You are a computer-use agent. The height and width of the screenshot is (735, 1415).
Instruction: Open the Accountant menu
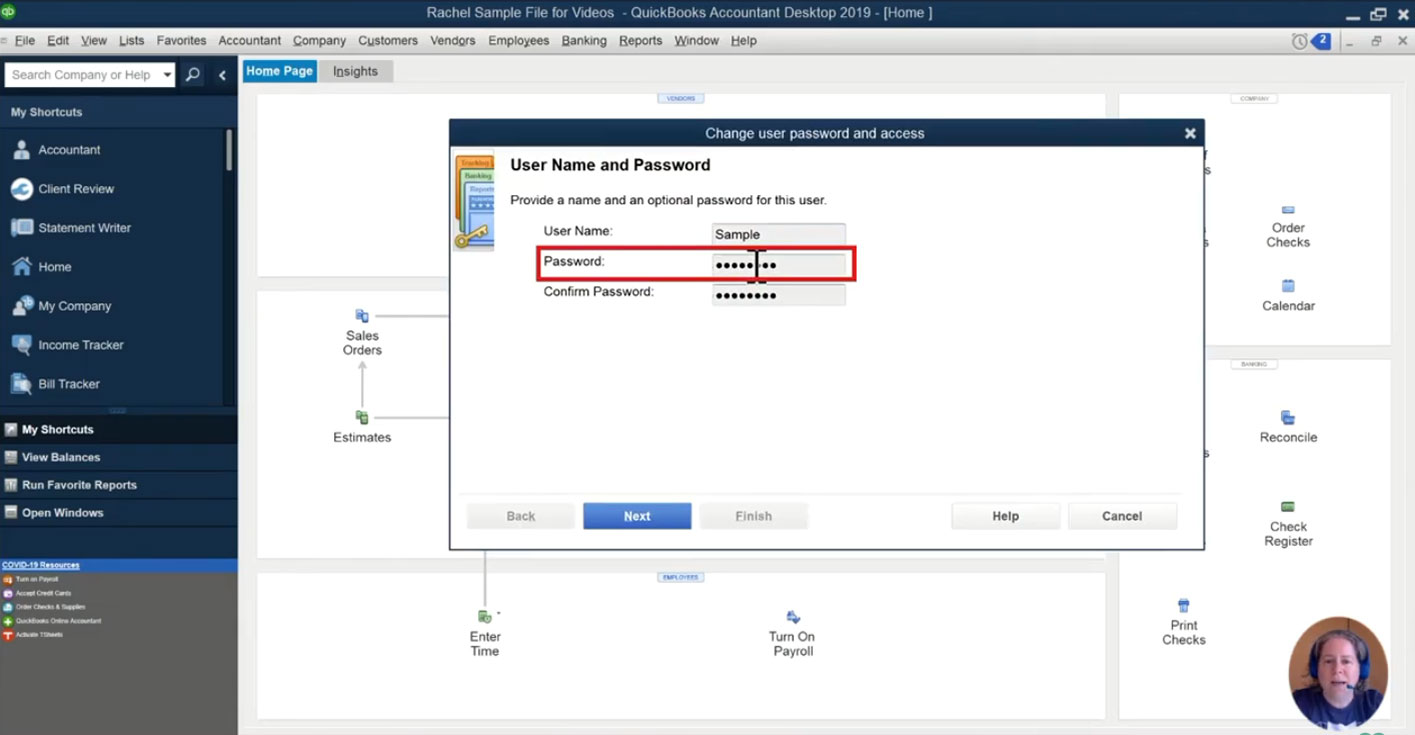(x=249, y=41)
